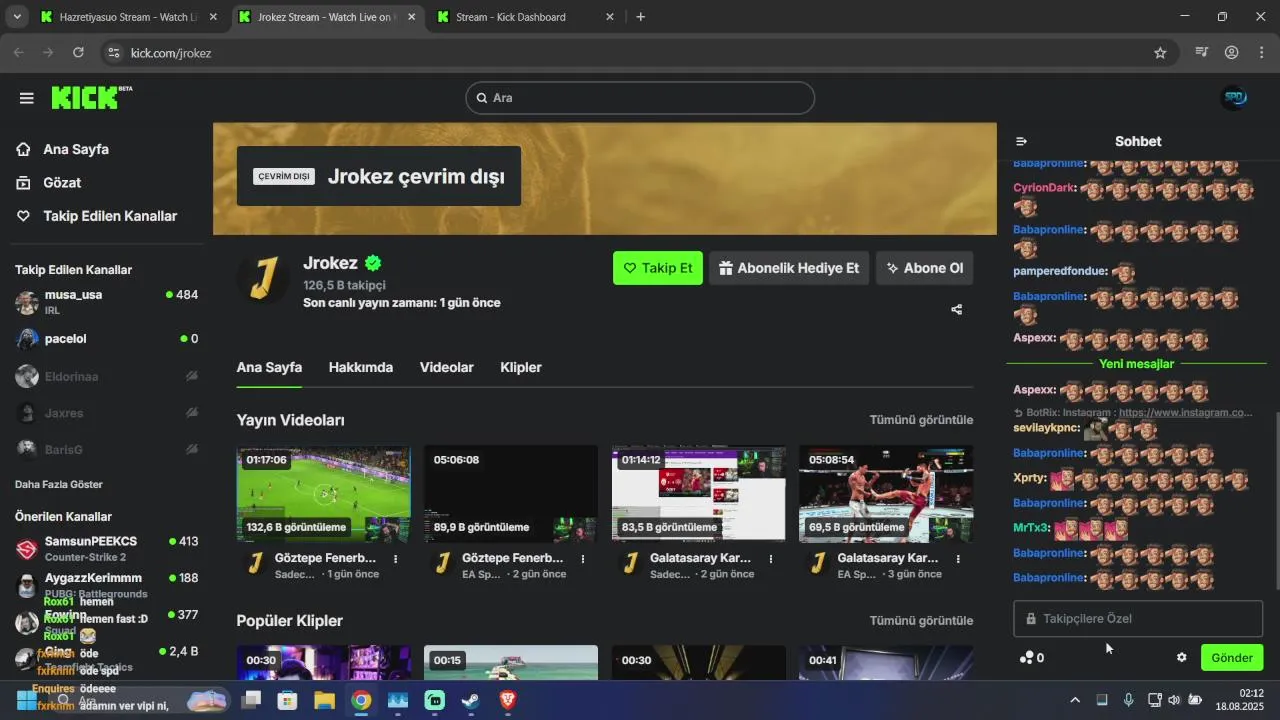The image size is (1280, 720).
Task: Click the chat scrollbar
Action: tap(1275, 500)
